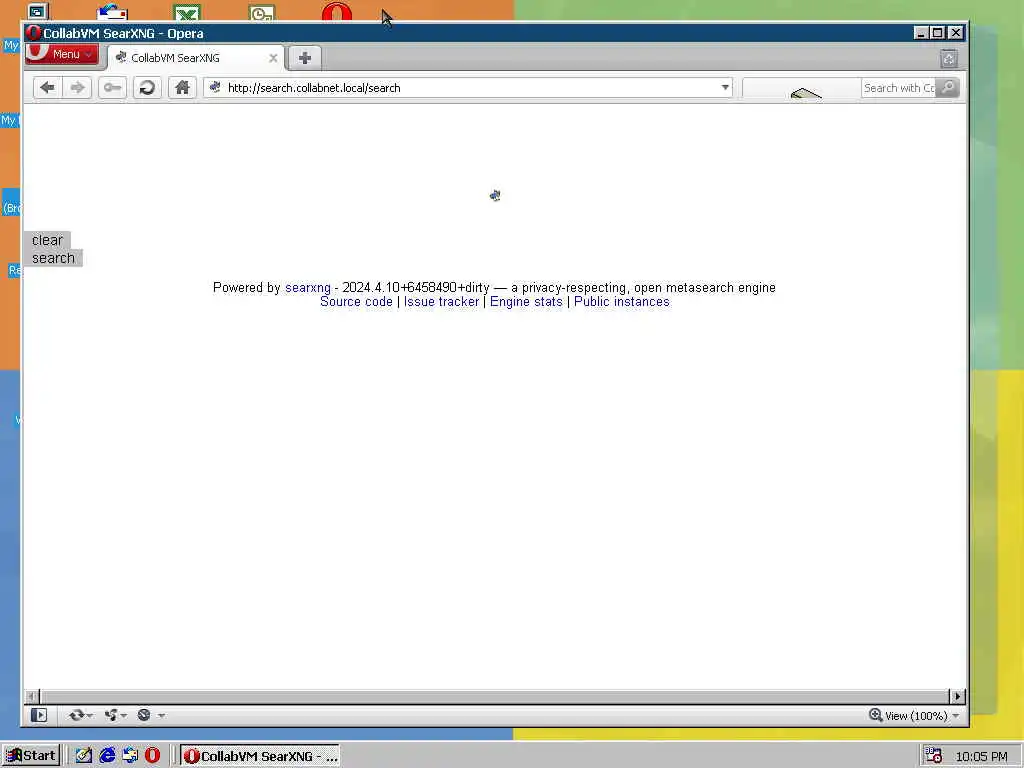Click the URL address field
Screen dimensions: 1024x768
(x=470, y=88)
